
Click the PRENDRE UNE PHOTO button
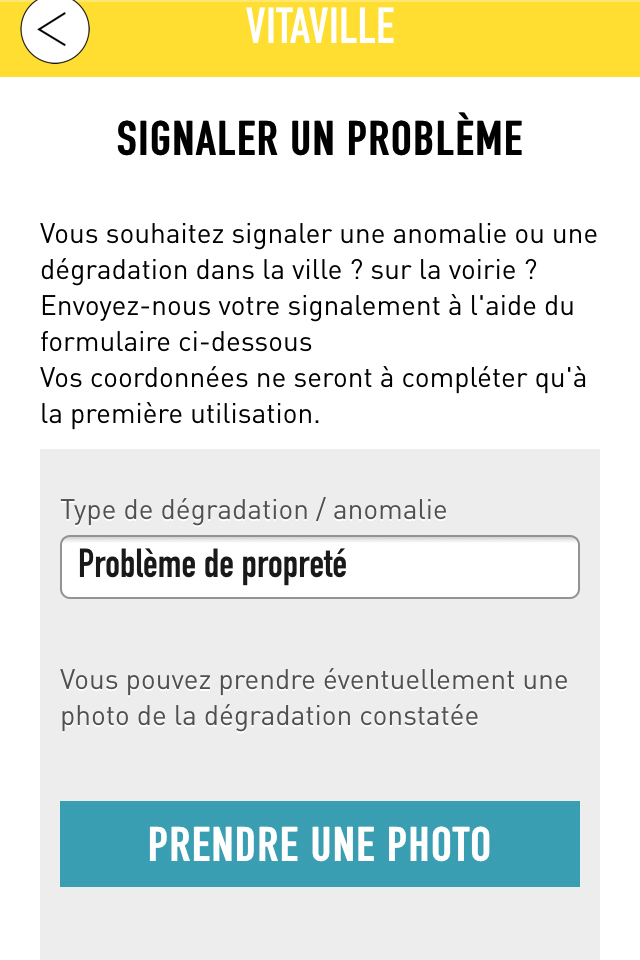tap(320, 844)
